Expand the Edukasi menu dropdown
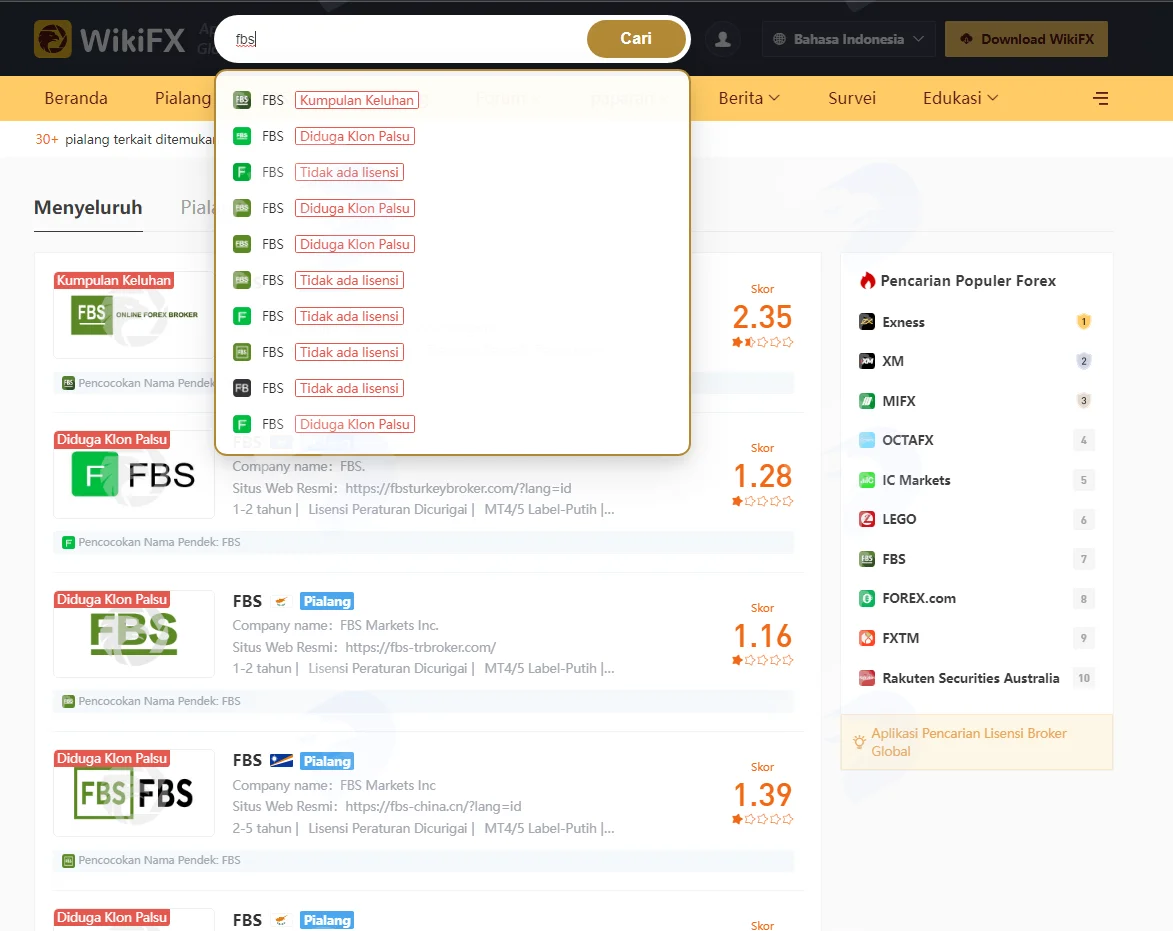The width and height of the screenshot is (1173, 931). point(961,98)
